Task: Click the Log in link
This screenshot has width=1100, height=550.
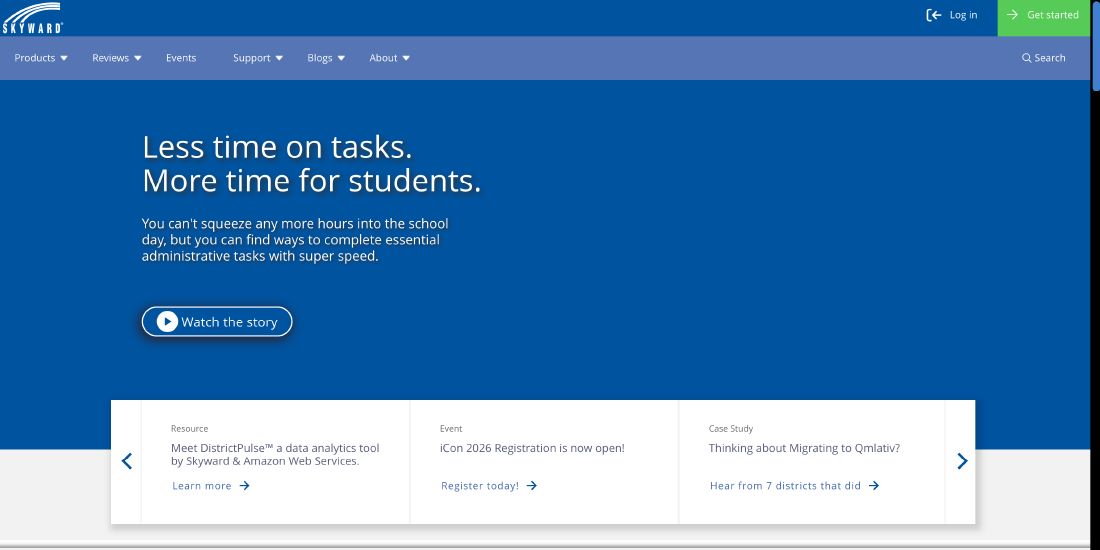Action: (x=963, y=15)
